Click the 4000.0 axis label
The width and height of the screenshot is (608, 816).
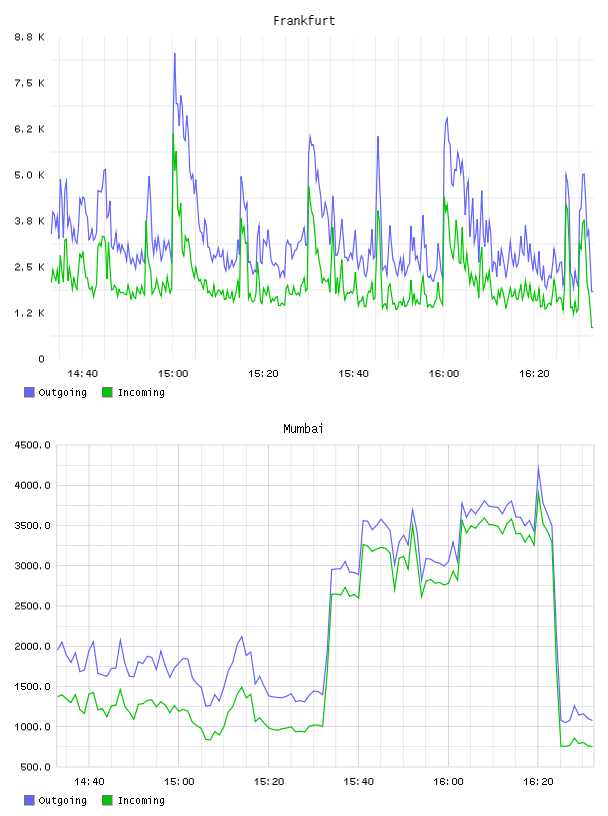(x=32, y=486)
